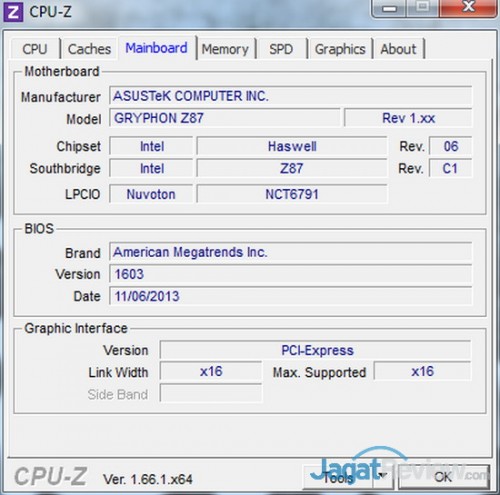This screenshot has width=500, height=495.
Task: Open the SPD tab
Action: pyautogui.click(x=281, y=49)
